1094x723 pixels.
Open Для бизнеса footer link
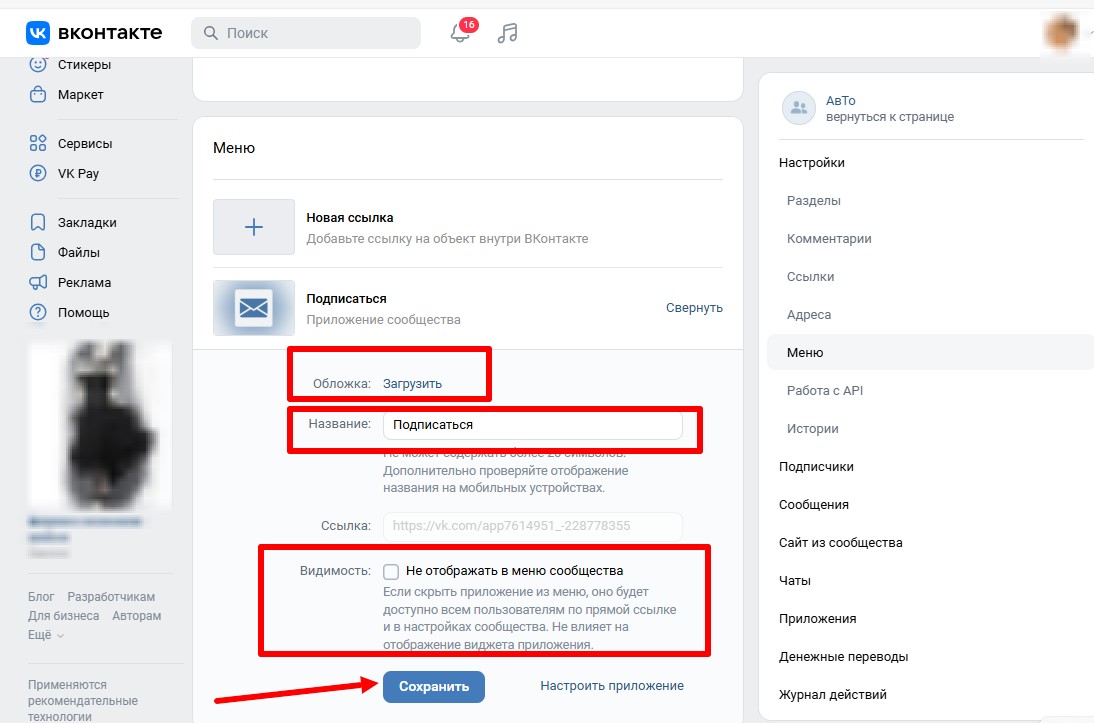click(63, 616)
